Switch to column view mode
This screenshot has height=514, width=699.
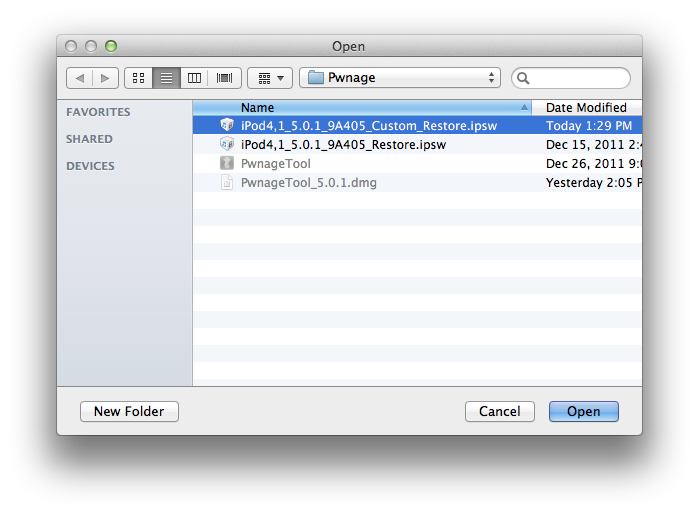[195, 77]
